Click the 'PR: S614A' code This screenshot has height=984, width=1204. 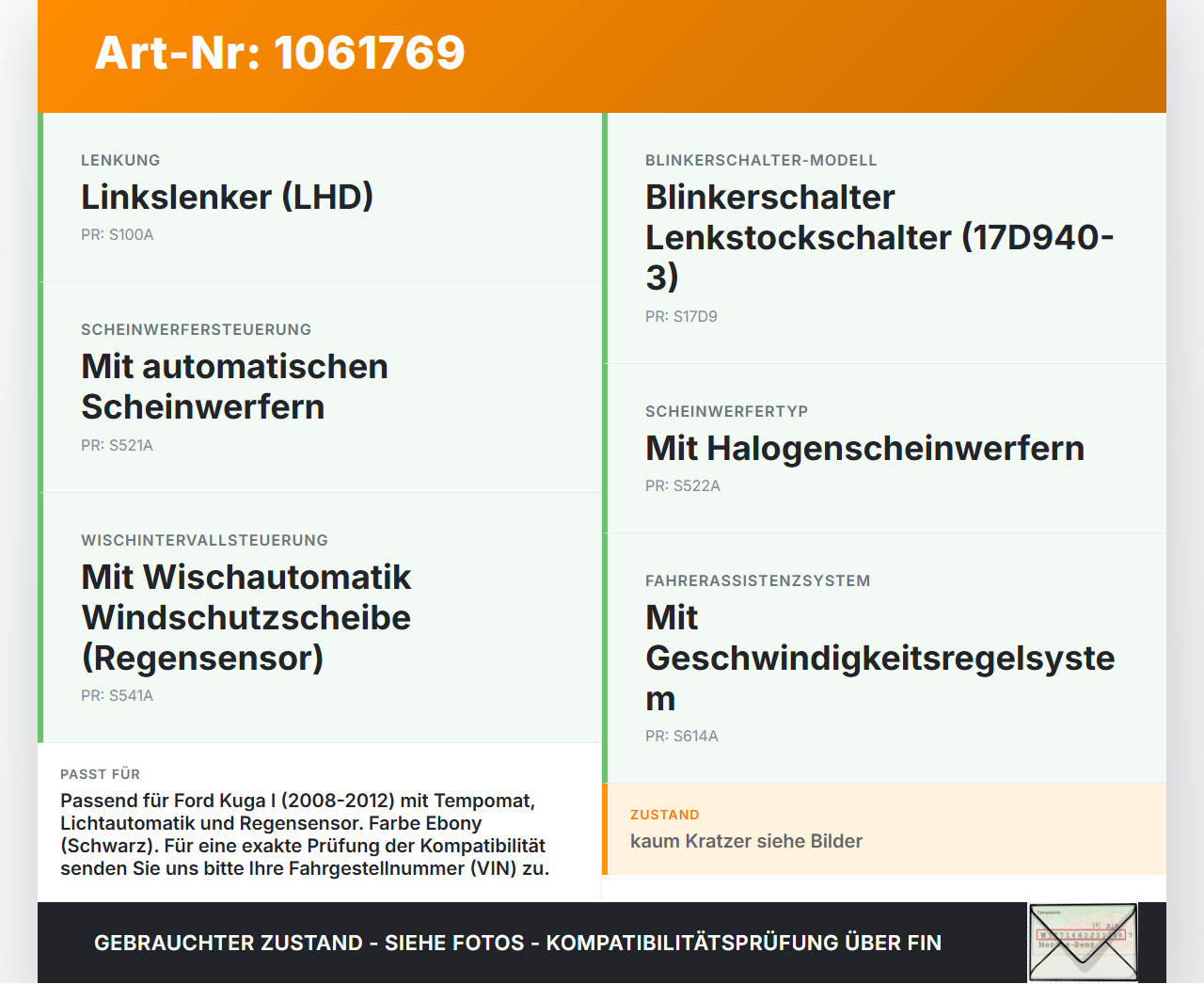(682, 737)
